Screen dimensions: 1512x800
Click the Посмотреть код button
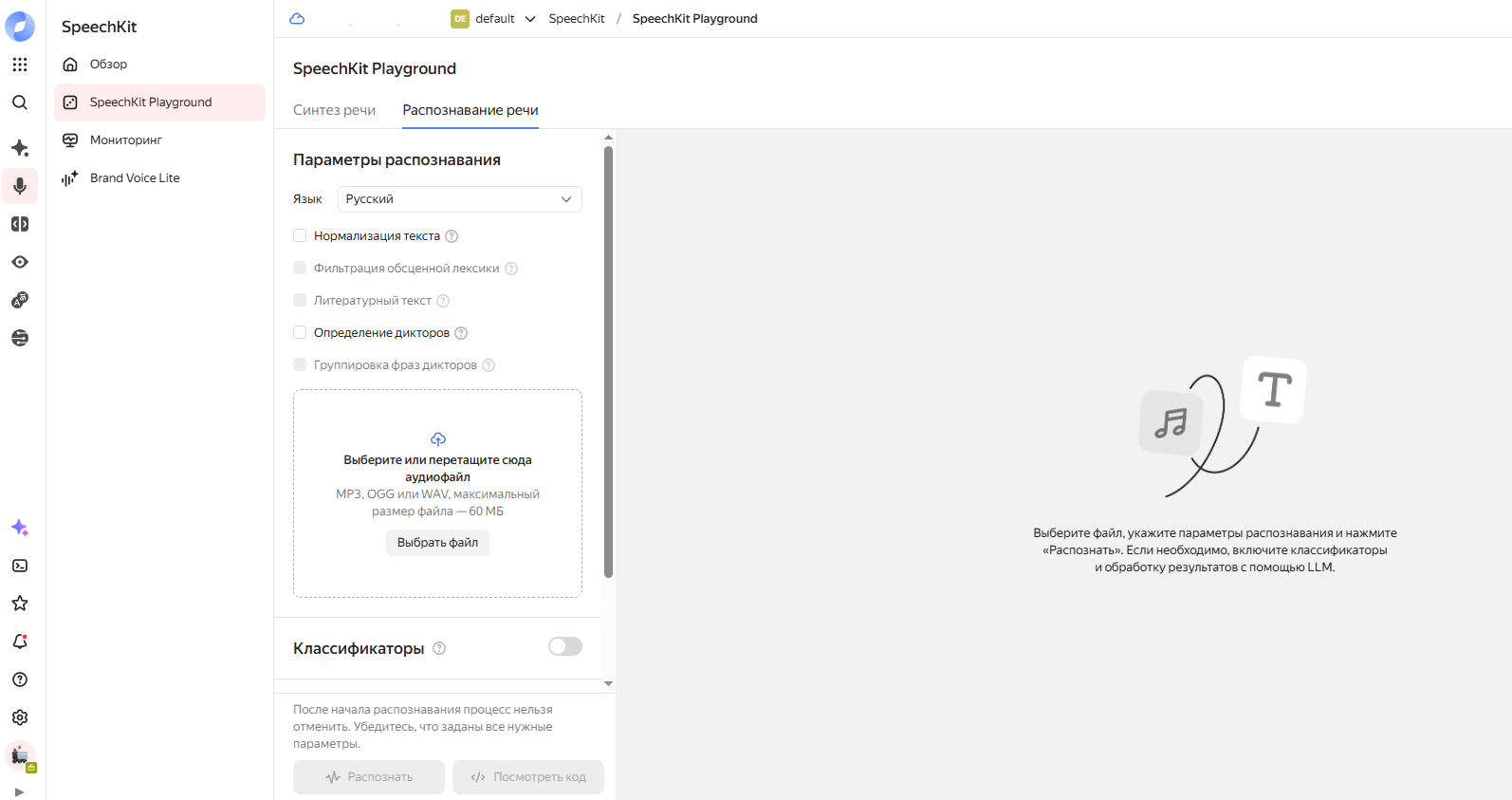528,777
